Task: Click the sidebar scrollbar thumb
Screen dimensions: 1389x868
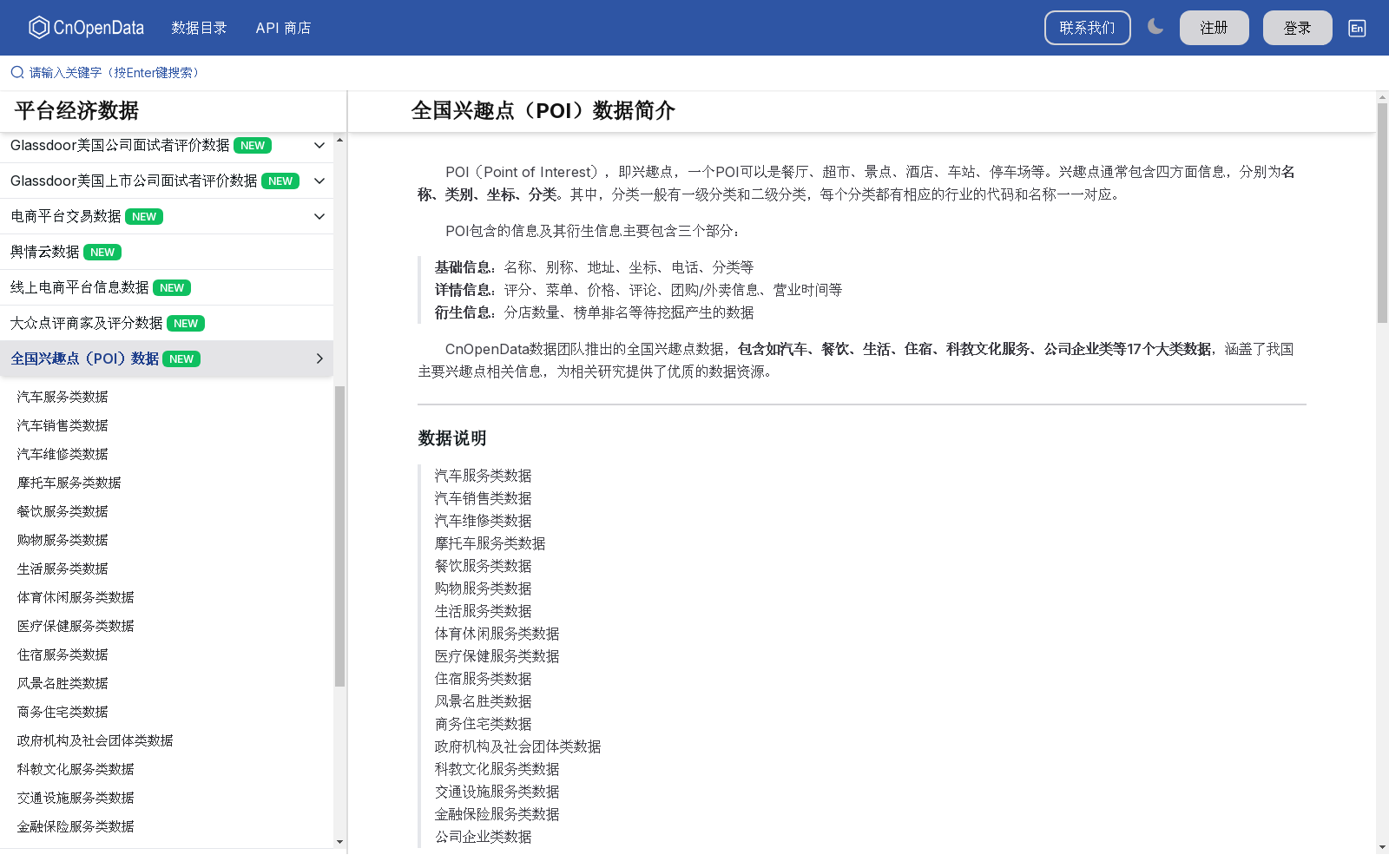Action: click(339, 536)
